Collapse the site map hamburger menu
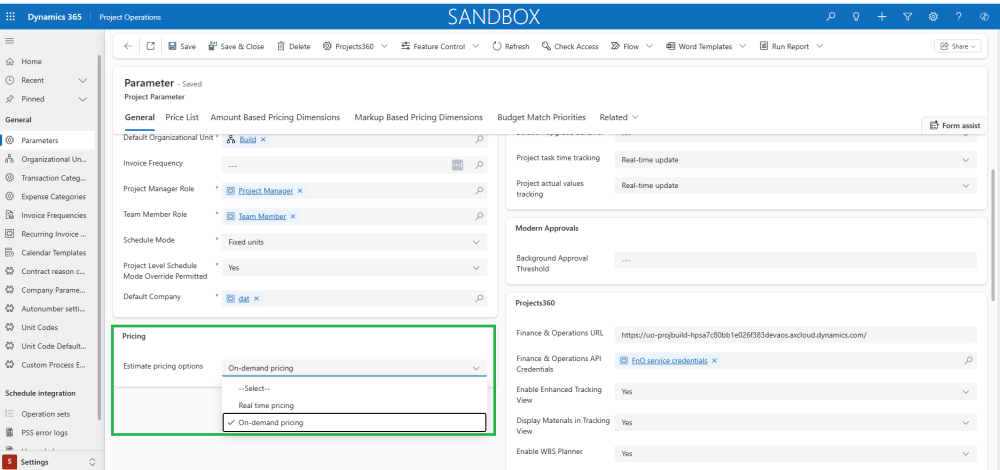This screenshot has height=470, width=1000. (10, 40)
